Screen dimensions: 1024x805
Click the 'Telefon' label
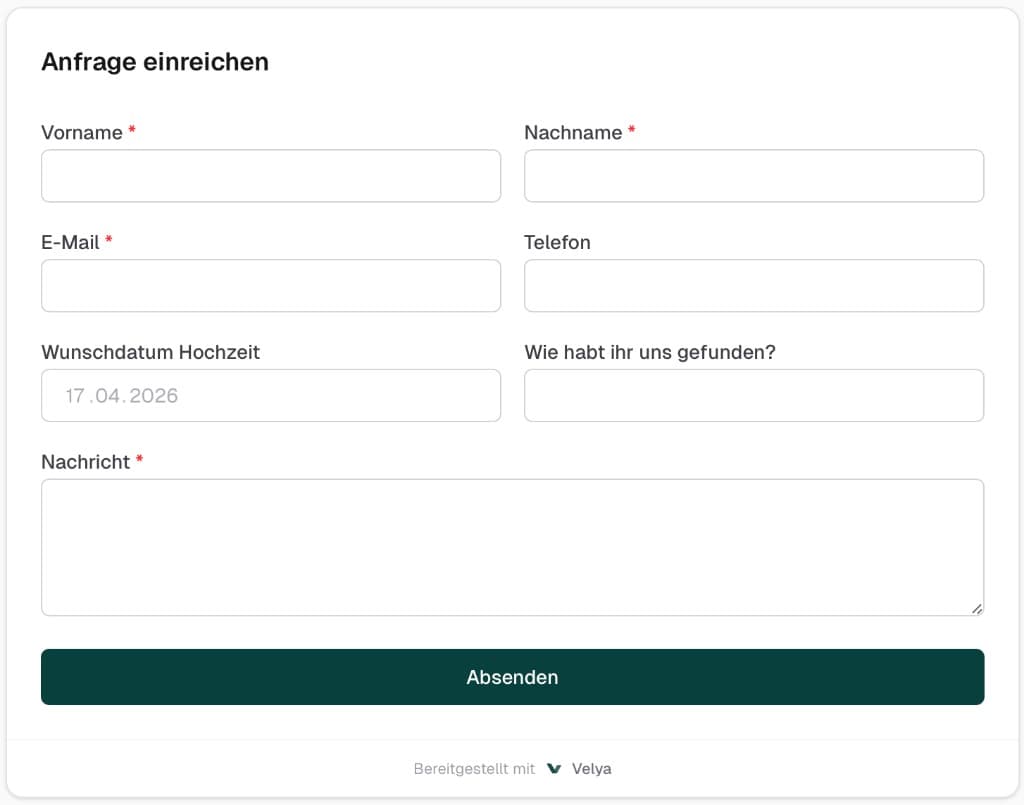(x=557, y=242)
